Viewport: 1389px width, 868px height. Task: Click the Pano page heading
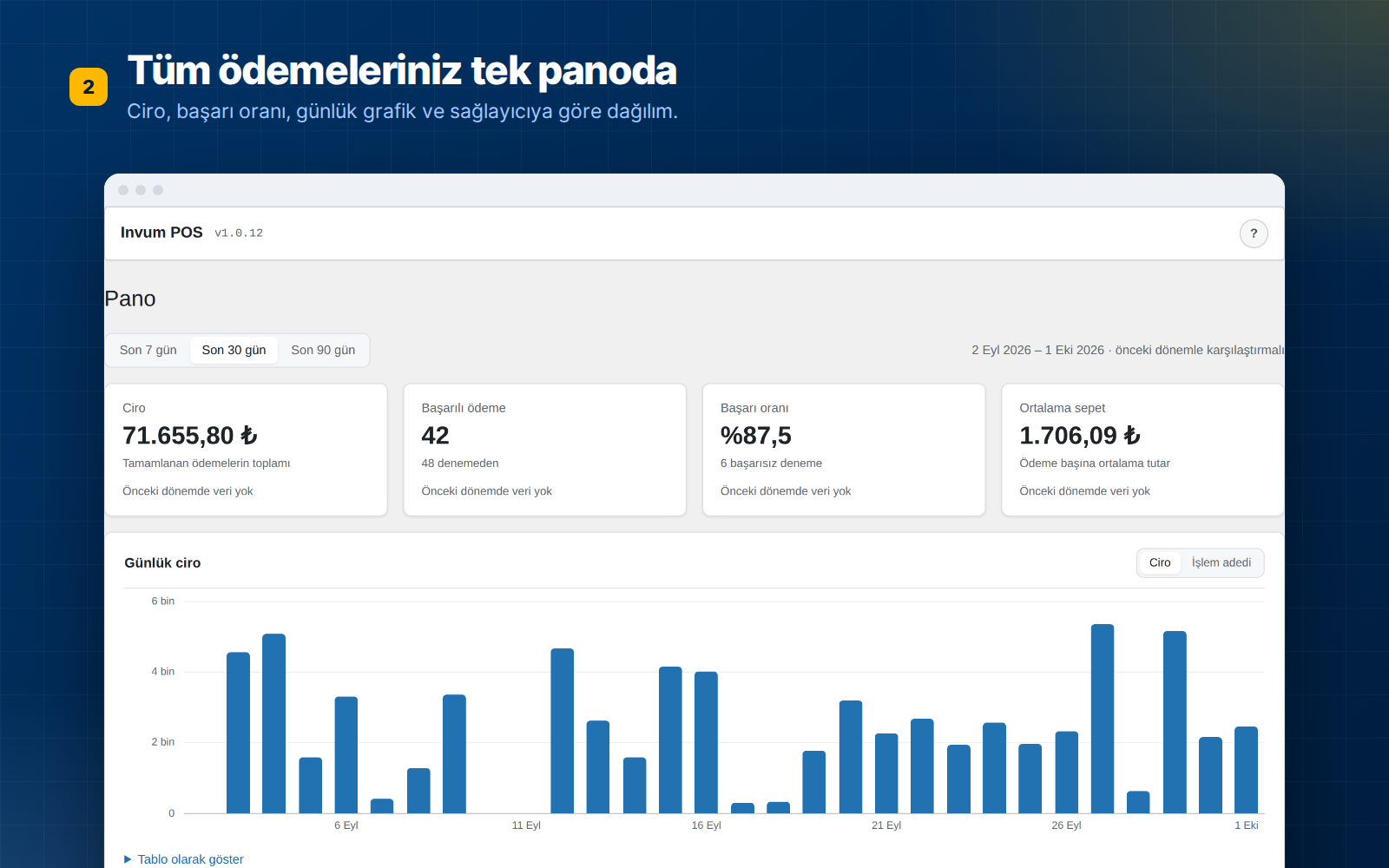[130, 299]
